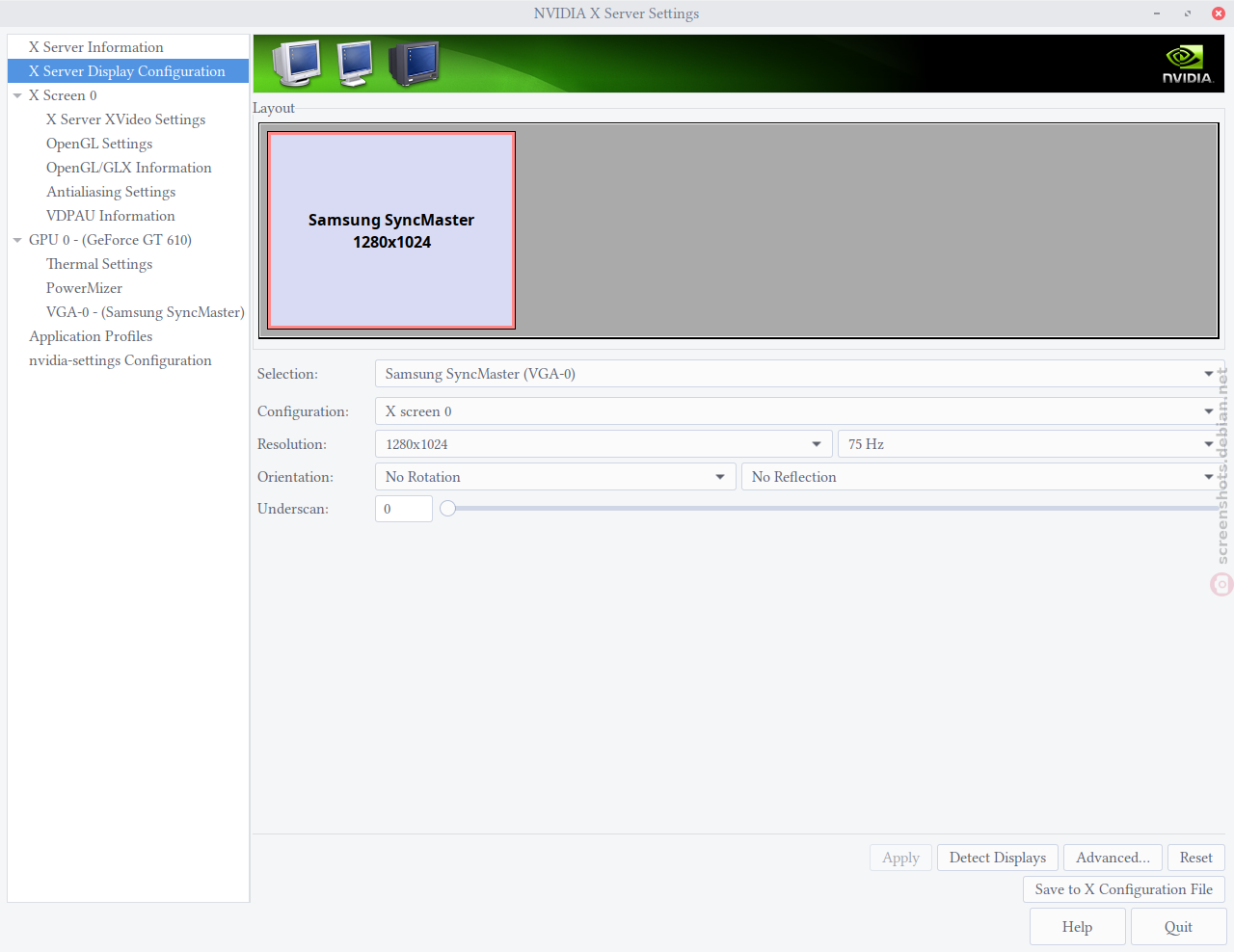
Task: Open the refresh rate dropdown showing 75 Hz
Action: (1031, 444)
